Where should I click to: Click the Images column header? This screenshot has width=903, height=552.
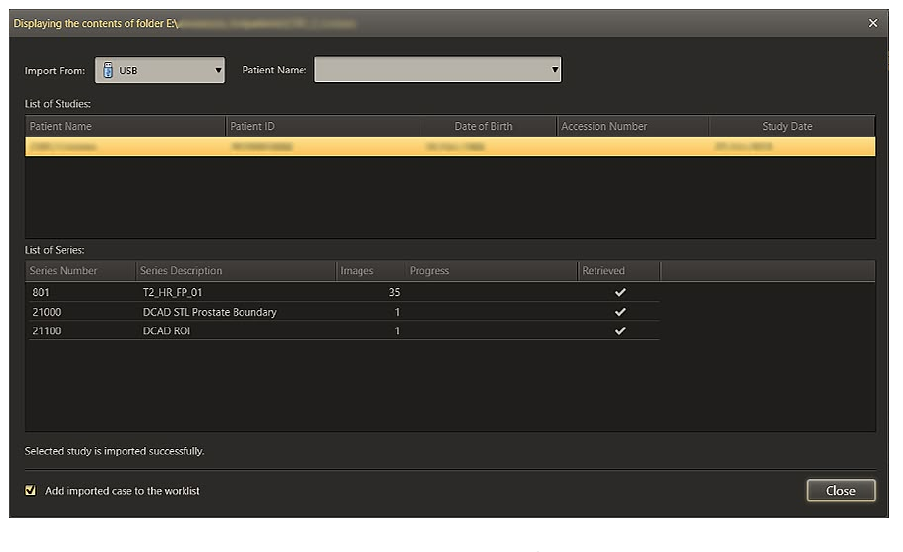pyautogui.click(x=370, y=271)
